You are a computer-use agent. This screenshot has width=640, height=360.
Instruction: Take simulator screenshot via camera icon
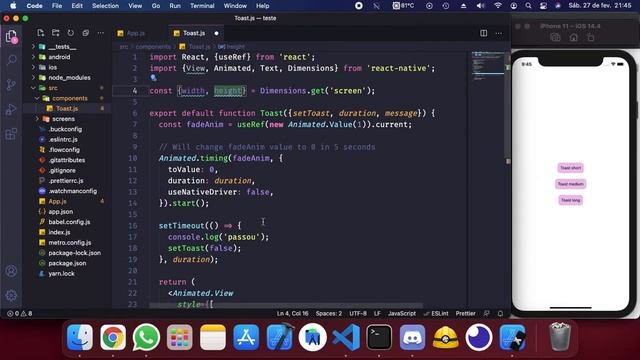coord(555,38)
